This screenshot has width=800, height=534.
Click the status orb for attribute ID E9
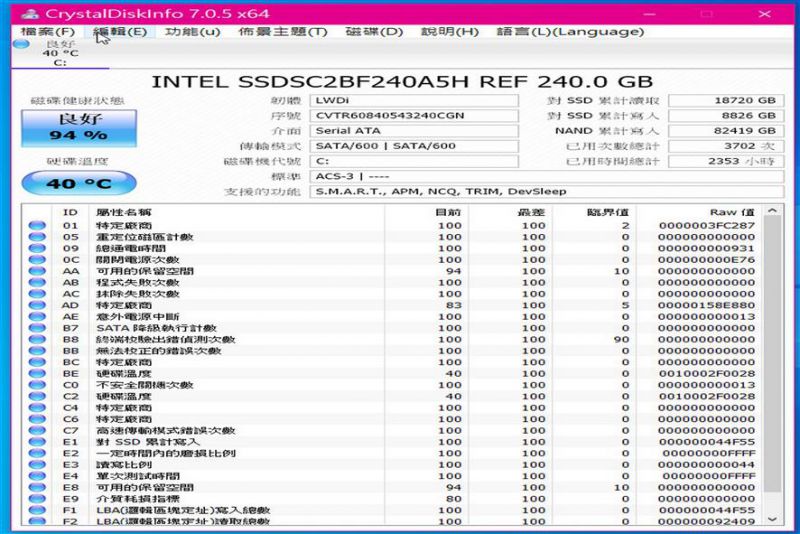[x=37, y=499]
